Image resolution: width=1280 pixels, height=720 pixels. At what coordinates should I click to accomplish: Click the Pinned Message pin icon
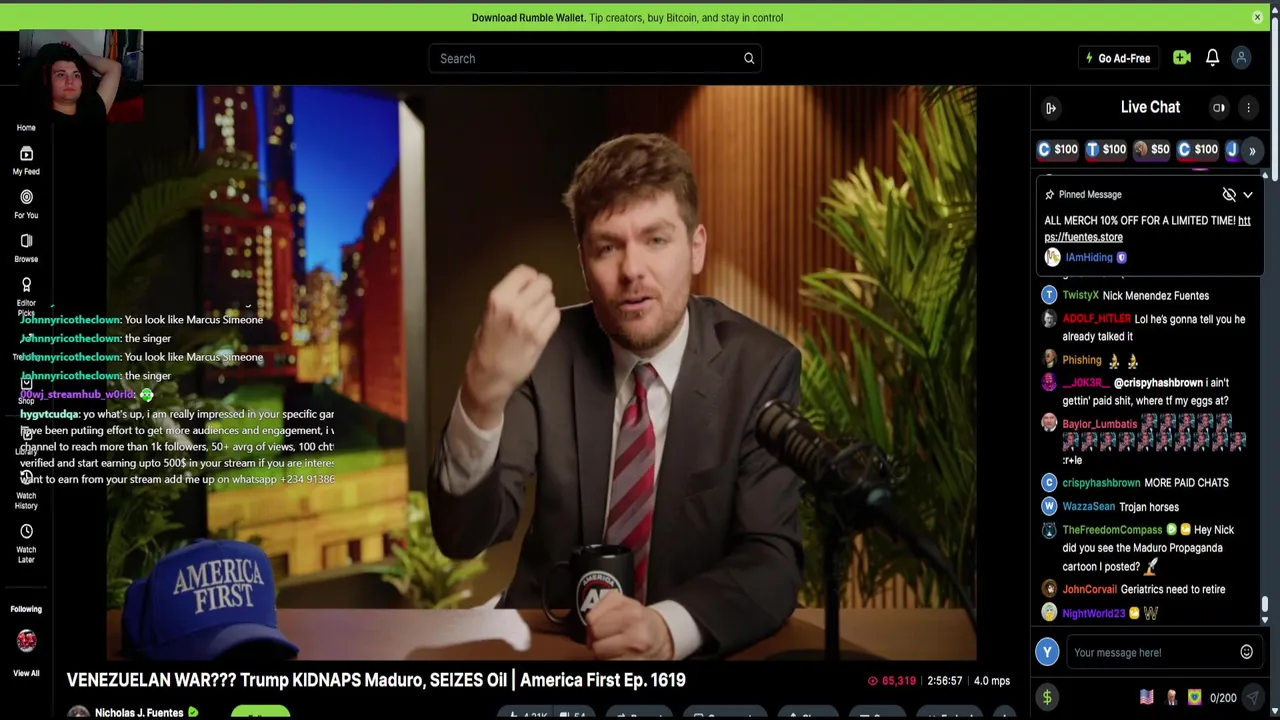click(1049, 194)
